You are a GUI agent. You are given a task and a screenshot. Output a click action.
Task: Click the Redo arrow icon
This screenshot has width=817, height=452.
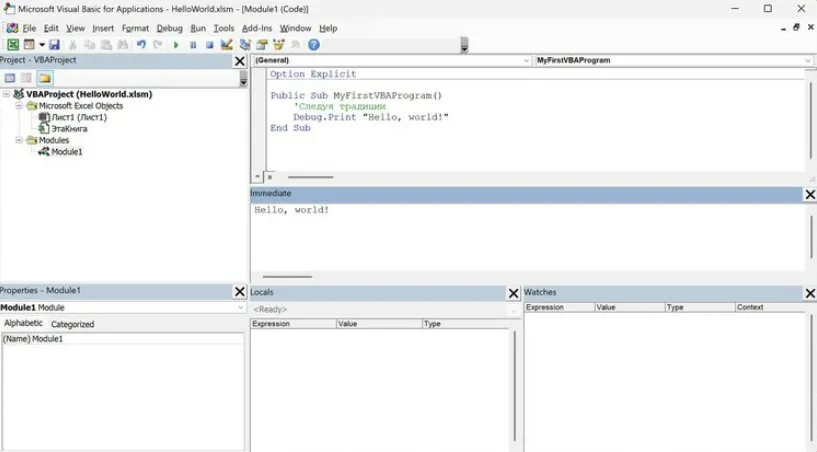(x=157, y=45)
